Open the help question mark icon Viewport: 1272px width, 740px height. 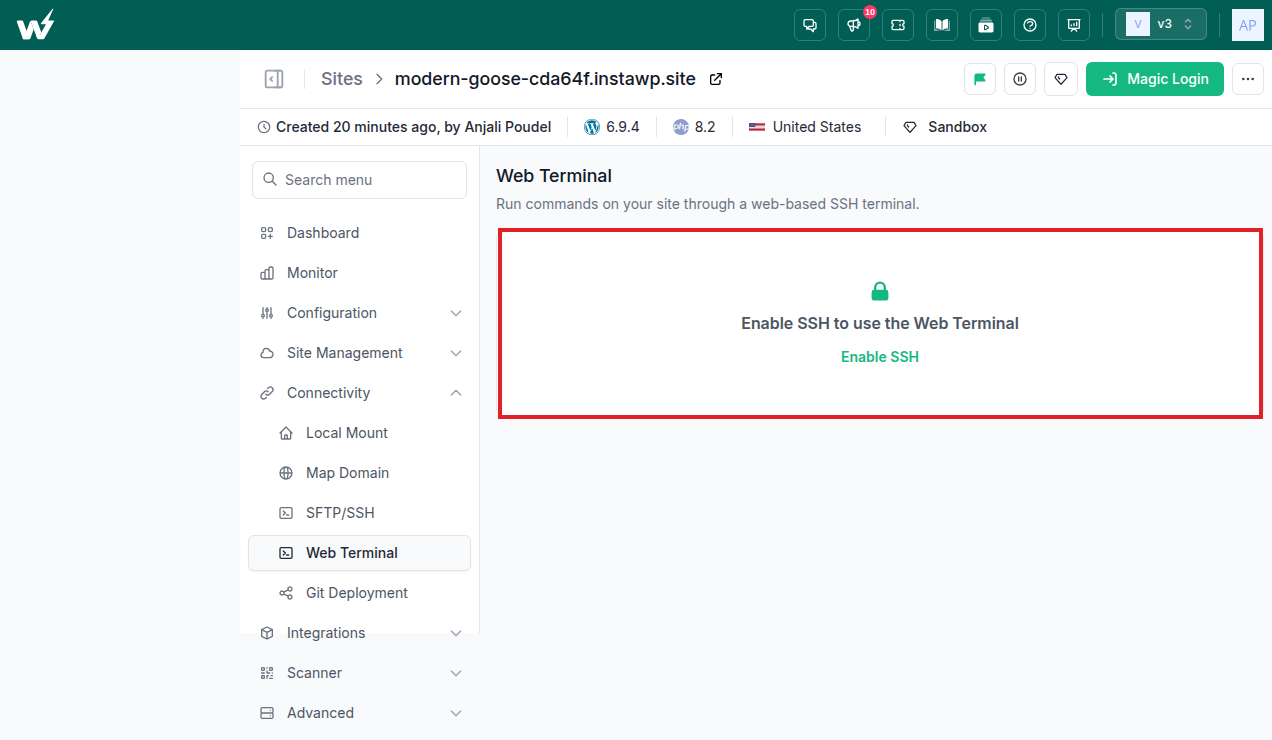coord(1030,25)
